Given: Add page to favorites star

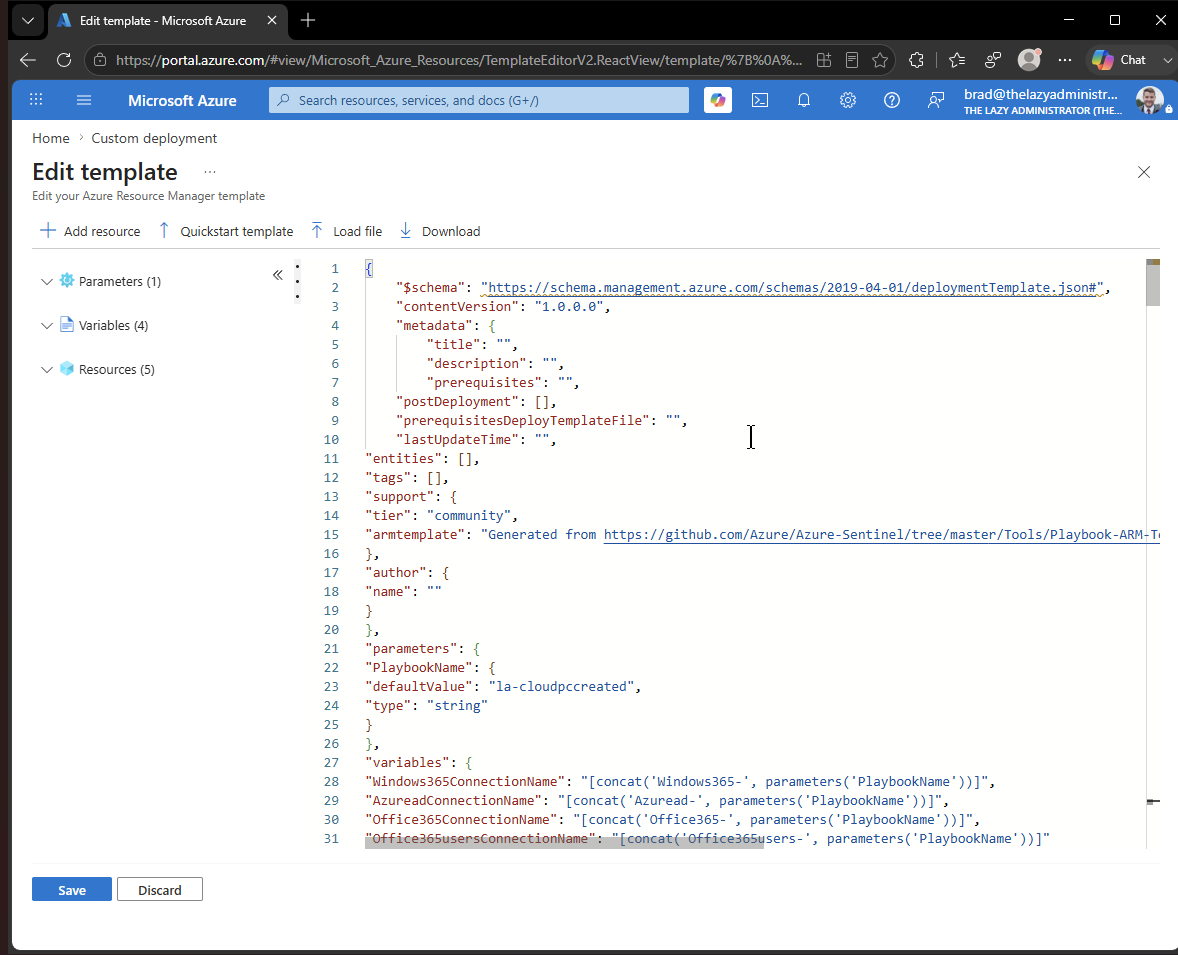Looking at the screenshot, I should click(880, 60).
